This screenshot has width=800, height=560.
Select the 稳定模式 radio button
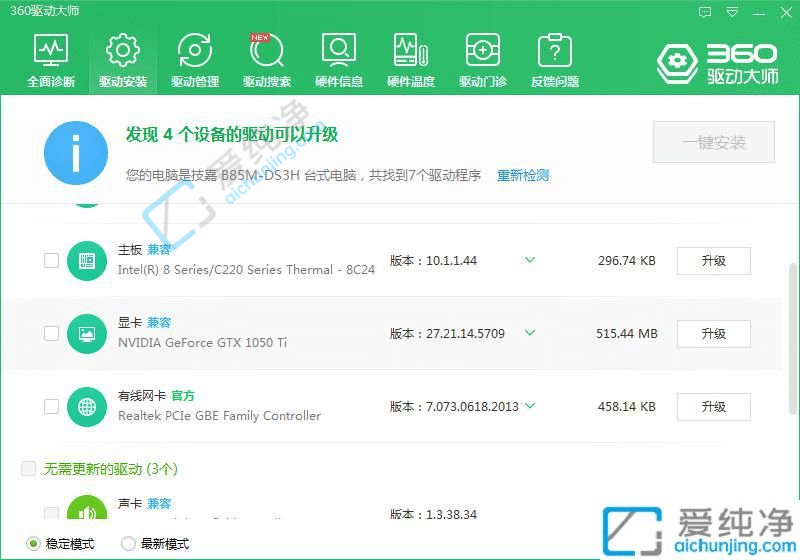pos(33,544)
